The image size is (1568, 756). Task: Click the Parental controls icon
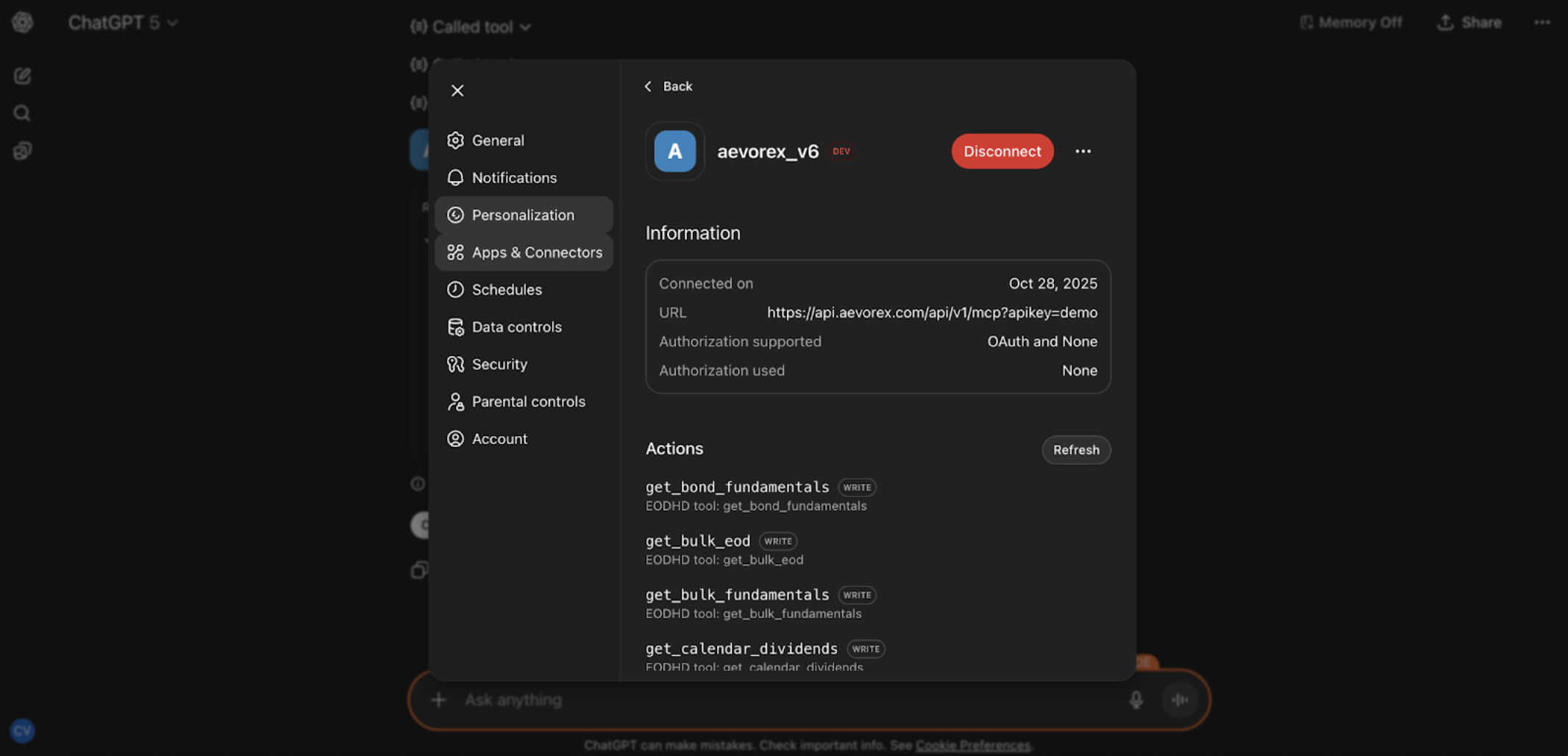coord(456,402)
